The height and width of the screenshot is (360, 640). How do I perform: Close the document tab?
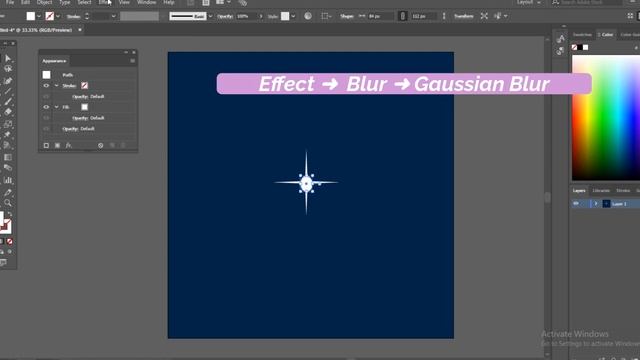click(x=80, y=30)
